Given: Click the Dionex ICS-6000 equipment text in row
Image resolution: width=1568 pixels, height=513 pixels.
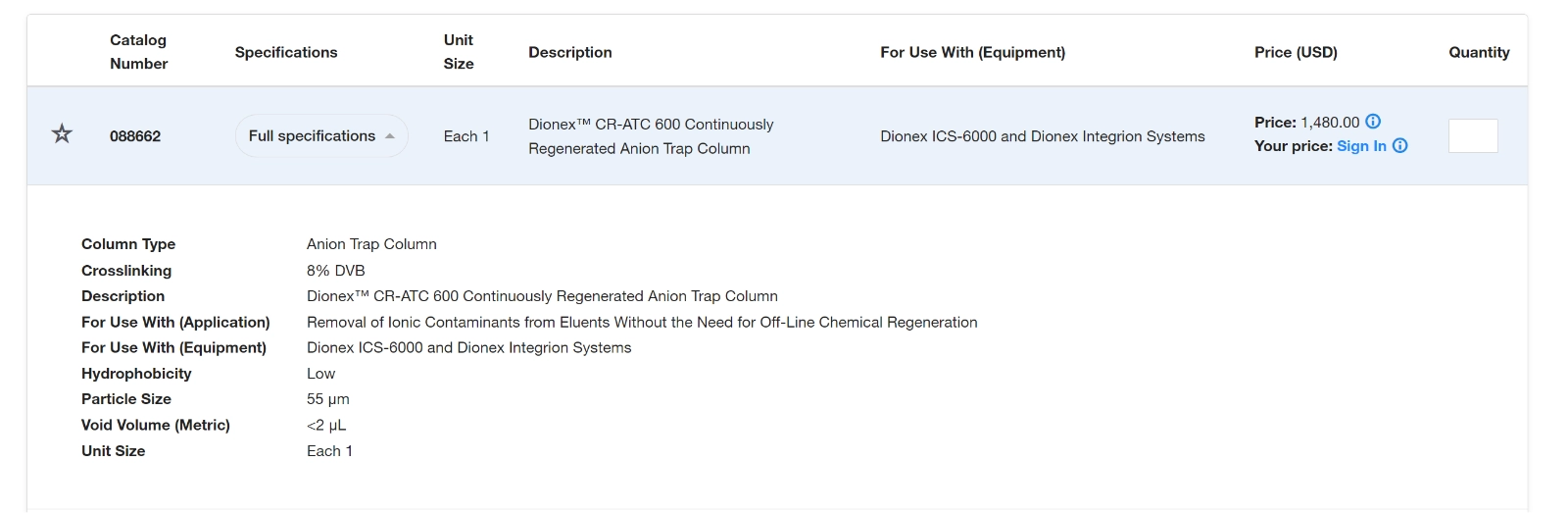Looking at the screenshot, I should [x=1043, y=136].
